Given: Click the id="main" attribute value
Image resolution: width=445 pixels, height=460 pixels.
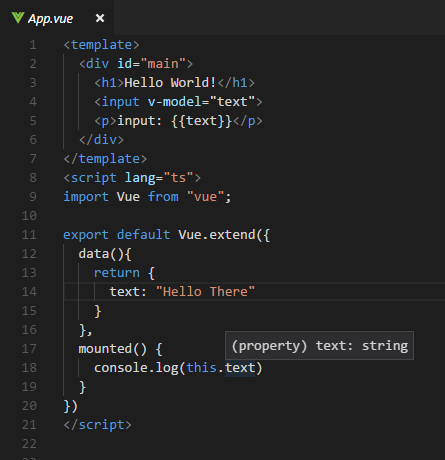Looking at the screenshot, I should click(x=163, y=64).
